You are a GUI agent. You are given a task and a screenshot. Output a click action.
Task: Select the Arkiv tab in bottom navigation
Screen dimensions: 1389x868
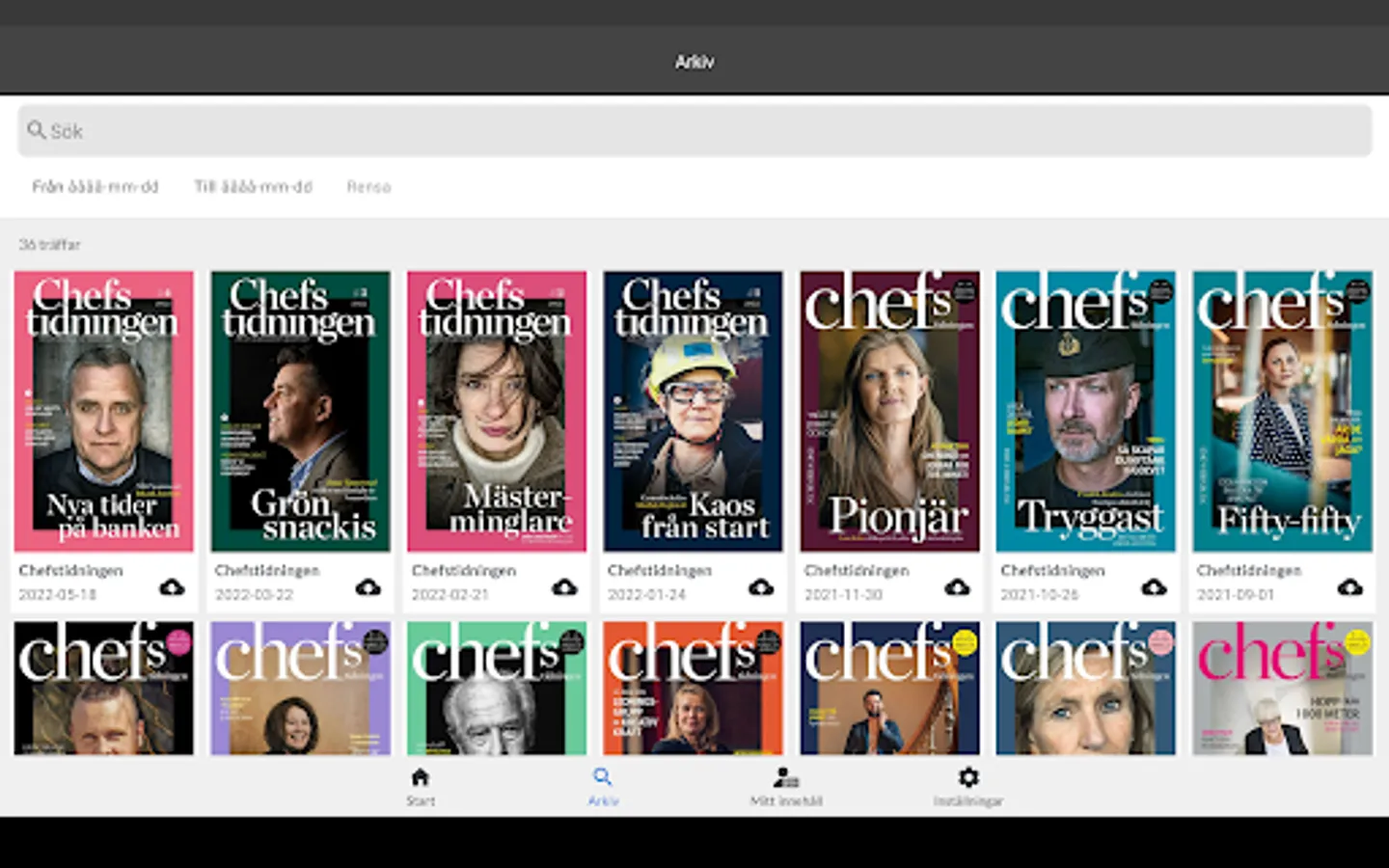point(603,787)
